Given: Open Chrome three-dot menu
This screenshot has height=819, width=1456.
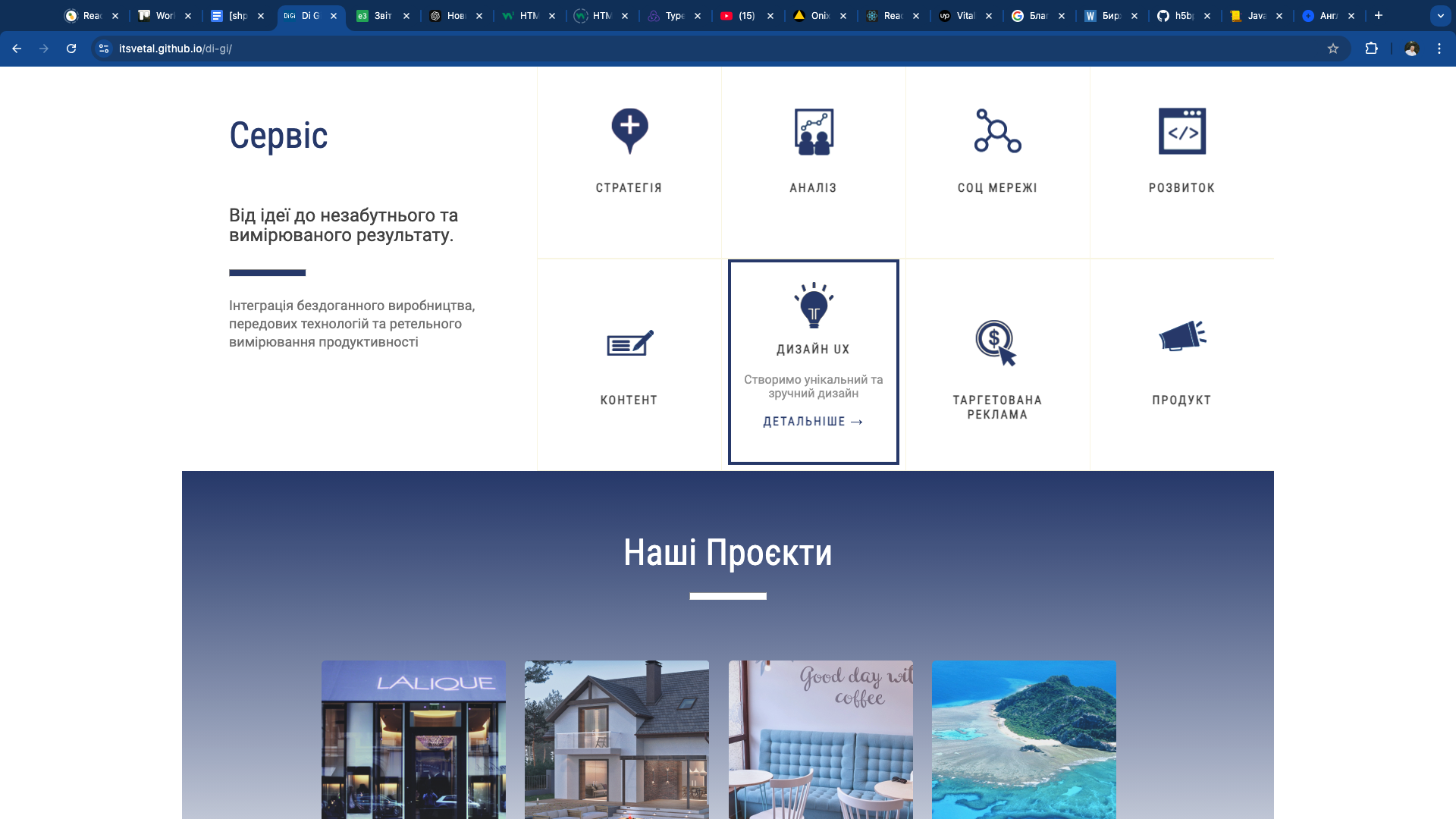Looking at the screenshot, I should click(x=1439, y=49).
